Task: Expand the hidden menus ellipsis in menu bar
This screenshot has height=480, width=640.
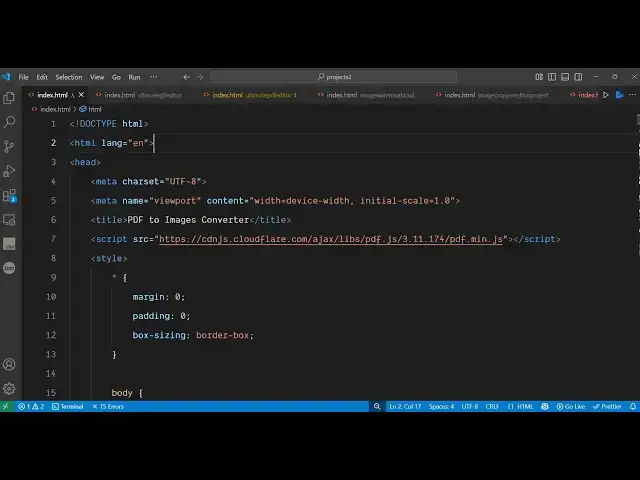Action: (153, 77)
